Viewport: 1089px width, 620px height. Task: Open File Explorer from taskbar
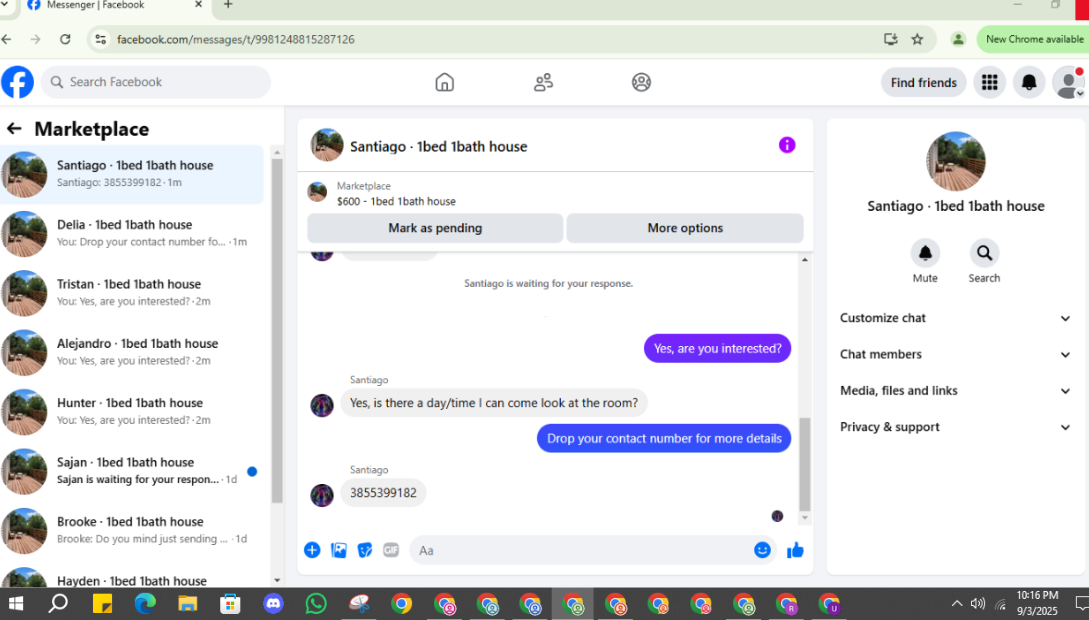[187, 604]
